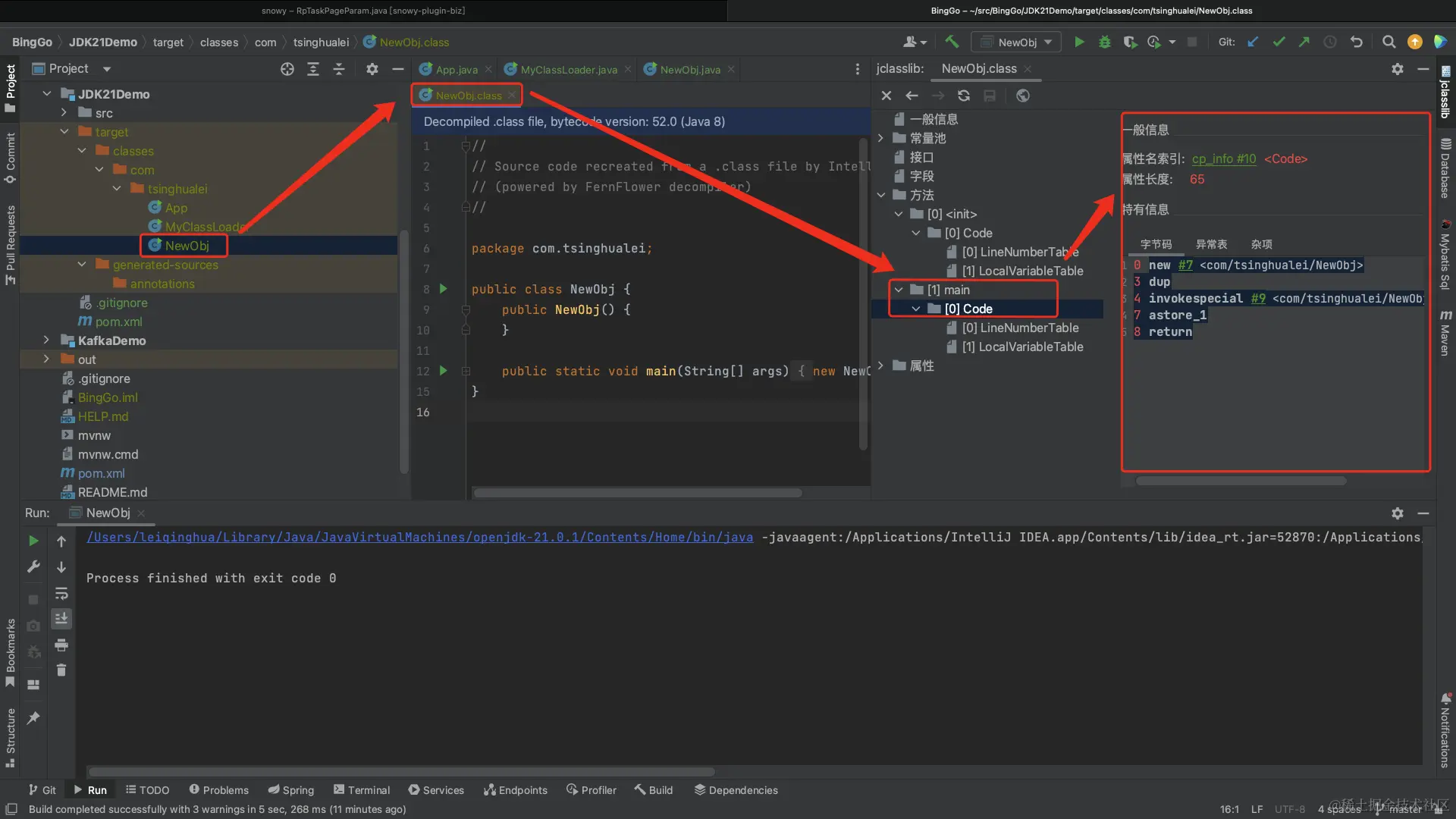Image resolution: width=1456 pixels, height=819 pixels.
Task: Open the java executable path link in console
Action: [419, 537]
